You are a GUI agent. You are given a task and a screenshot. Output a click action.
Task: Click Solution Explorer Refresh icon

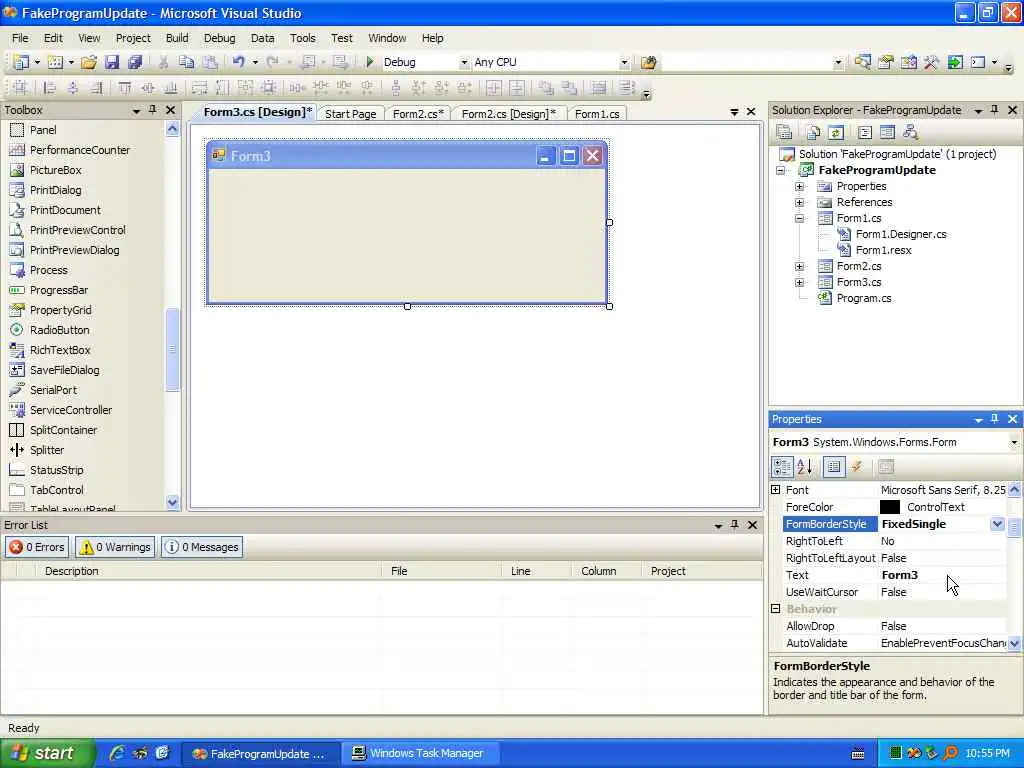click(x=836, y=133)
